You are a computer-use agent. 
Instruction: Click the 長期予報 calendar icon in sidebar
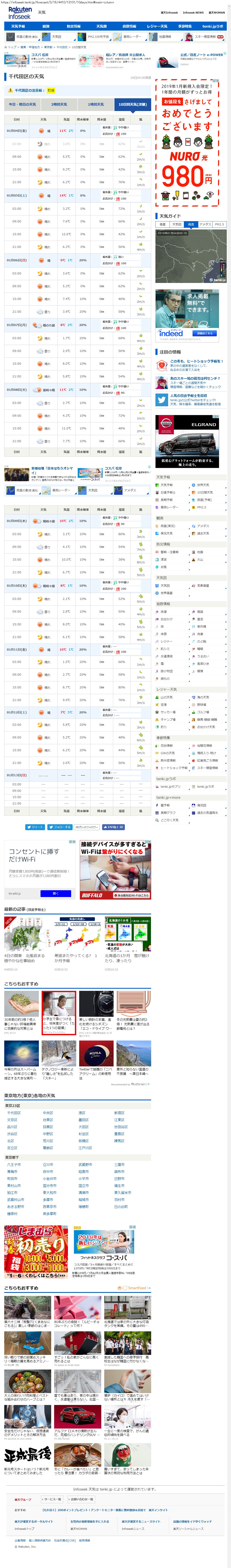click(x=157, y=500)
